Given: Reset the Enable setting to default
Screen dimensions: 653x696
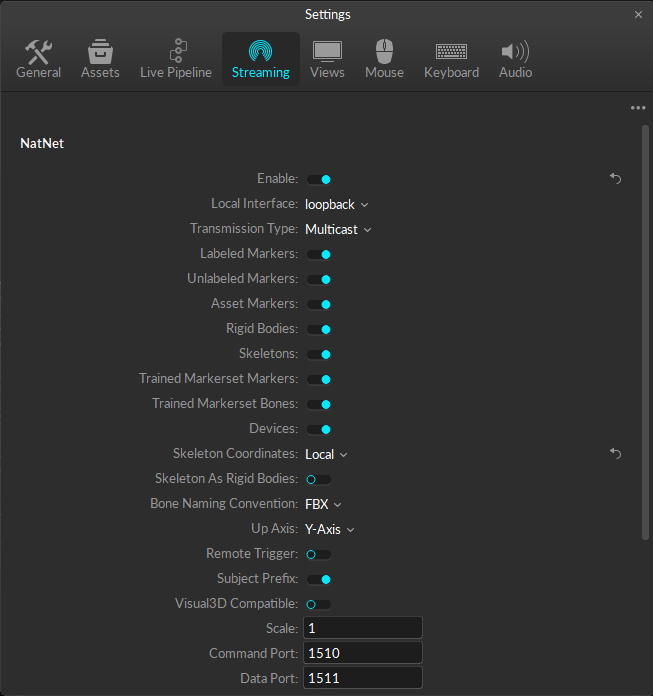Looking at the screenshot, I should coord(616,179).
